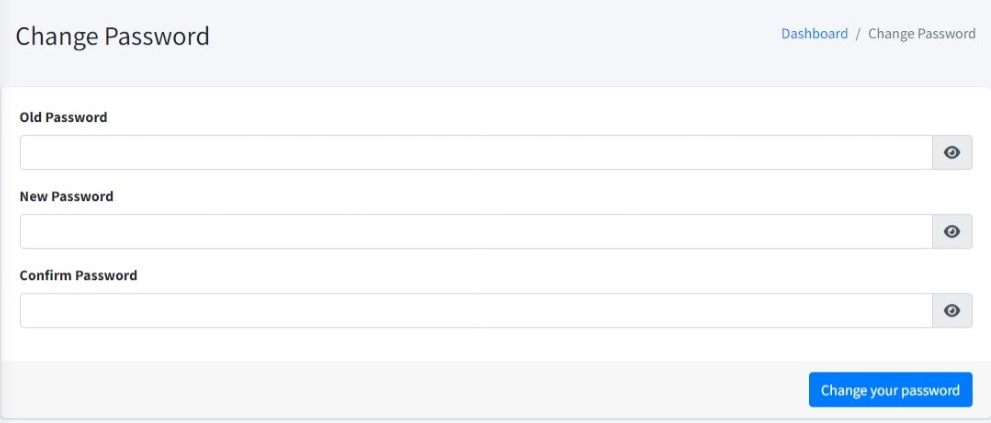The image size is (991, 423).
Task: Click the gray footer bar of the form
Action: [x=400, y=390]
